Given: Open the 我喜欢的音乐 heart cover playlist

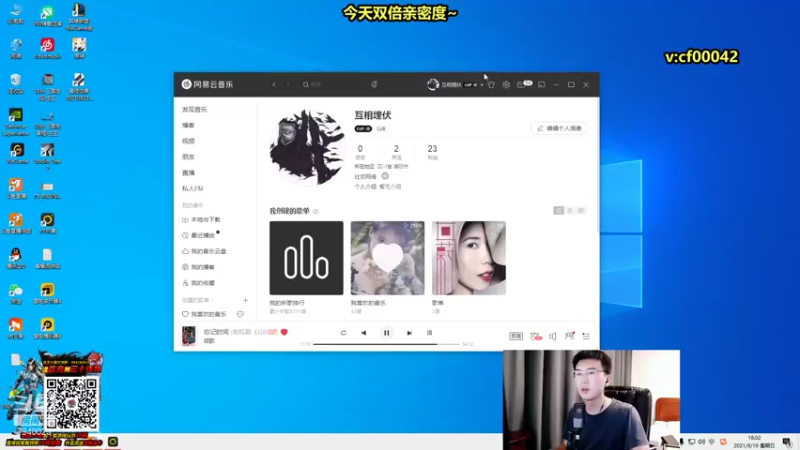Looking at the screenshot, I should (x=387, y=258).
